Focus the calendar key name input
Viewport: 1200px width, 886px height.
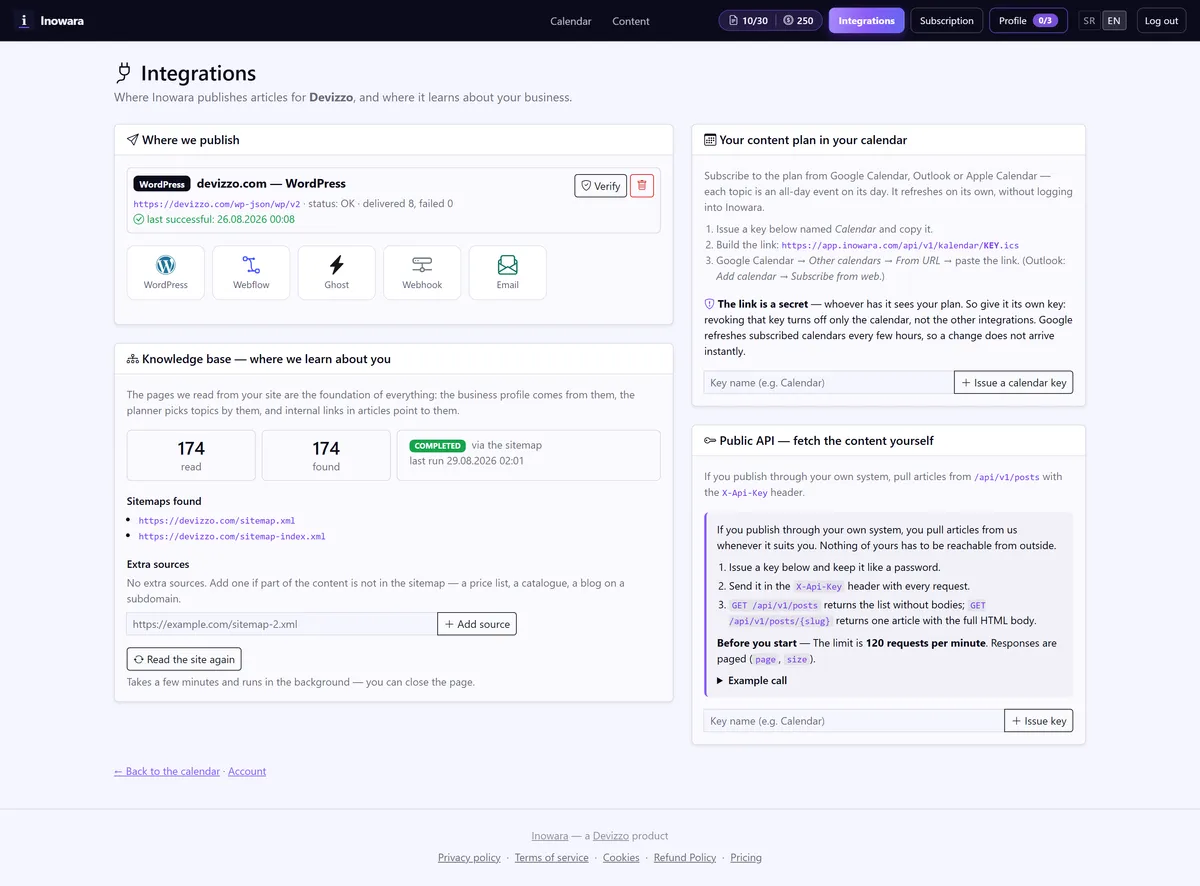point(829,382)
